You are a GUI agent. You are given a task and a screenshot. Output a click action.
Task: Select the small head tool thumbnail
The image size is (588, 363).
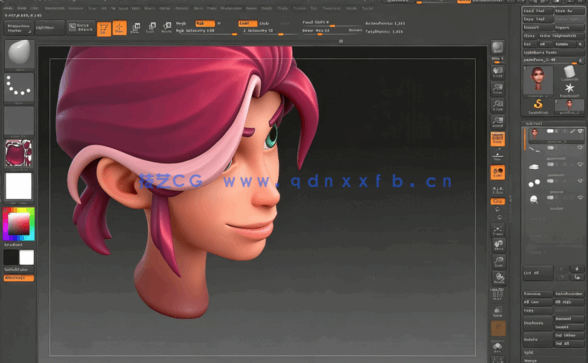pos(569,106)
